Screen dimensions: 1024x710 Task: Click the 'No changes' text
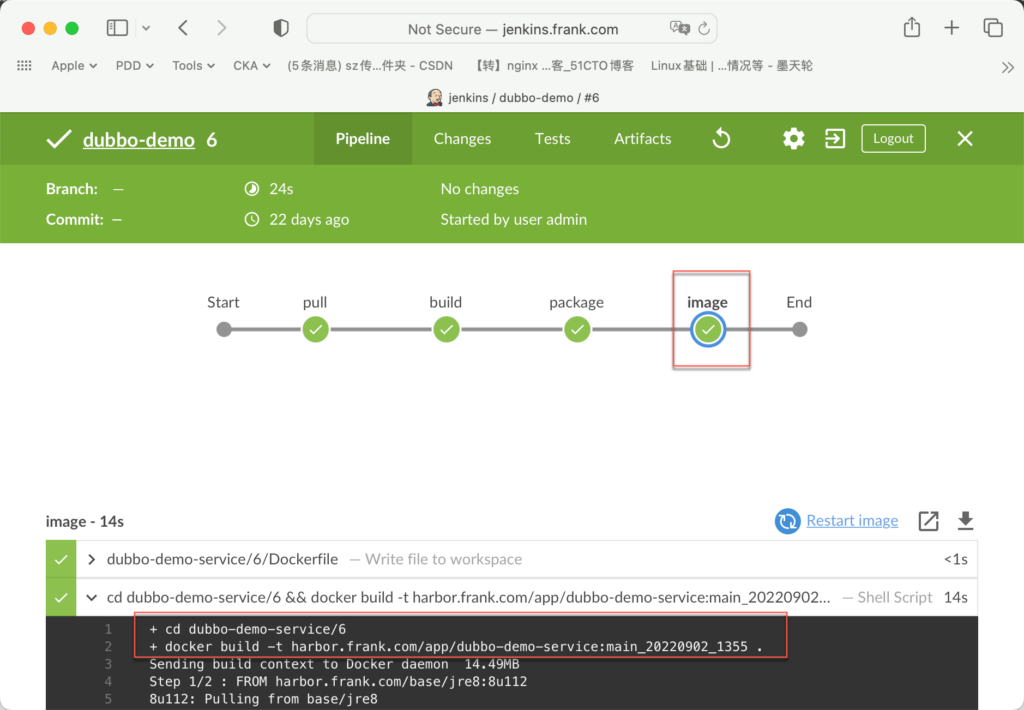click(479, 189)
